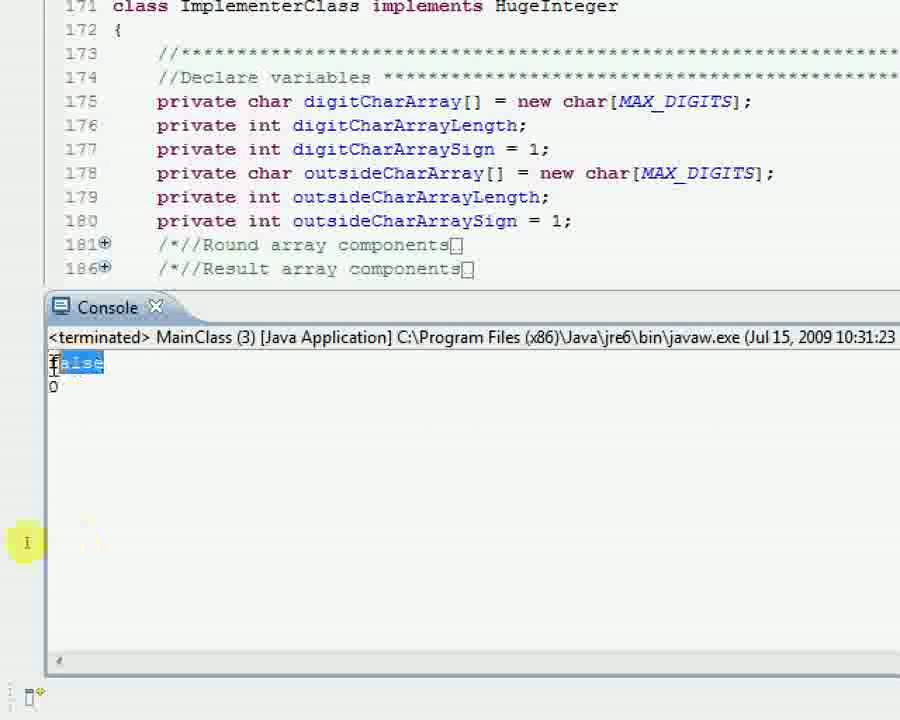Click the folded "Round array components" comment
The image size is (900, 720).
pos(303,245)
